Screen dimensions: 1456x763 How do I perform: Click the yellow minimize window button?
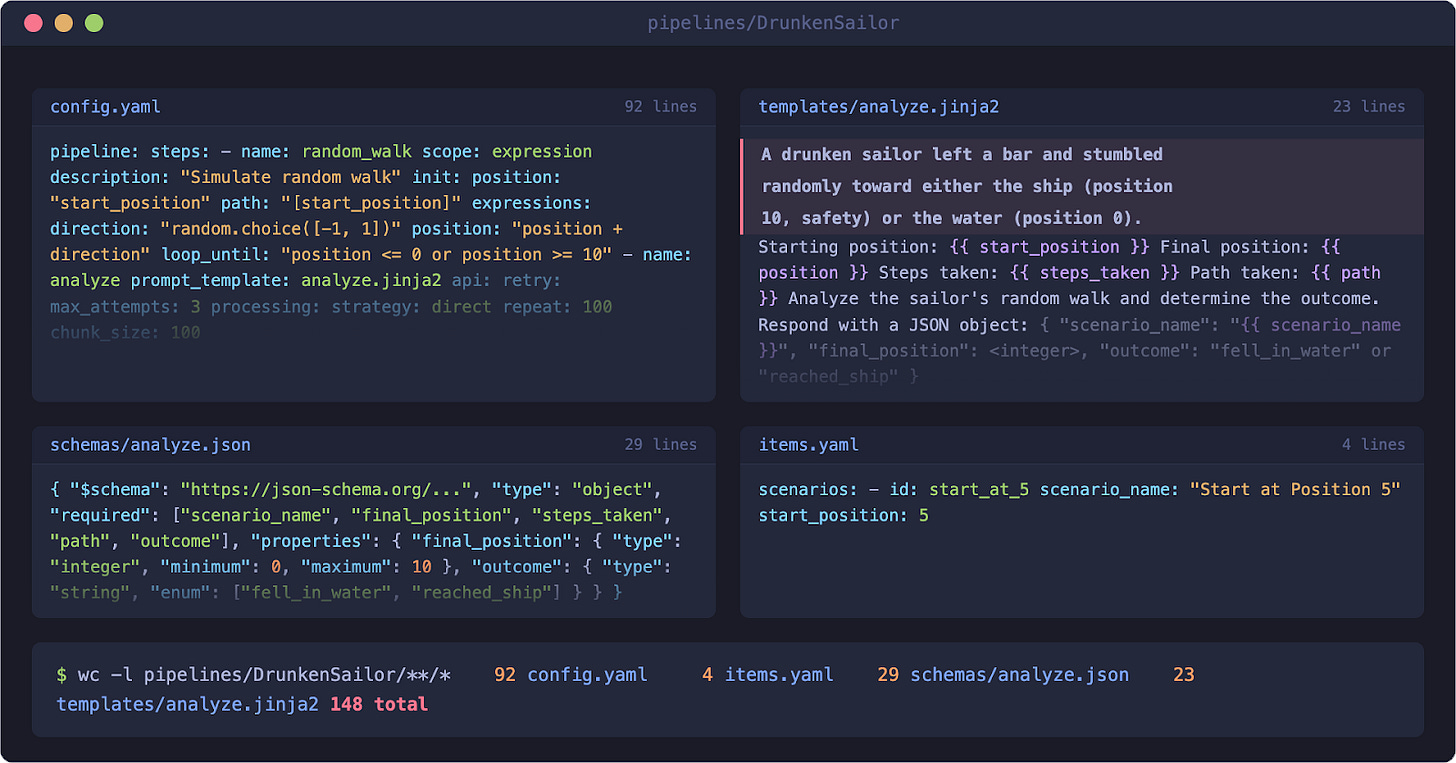64,22
